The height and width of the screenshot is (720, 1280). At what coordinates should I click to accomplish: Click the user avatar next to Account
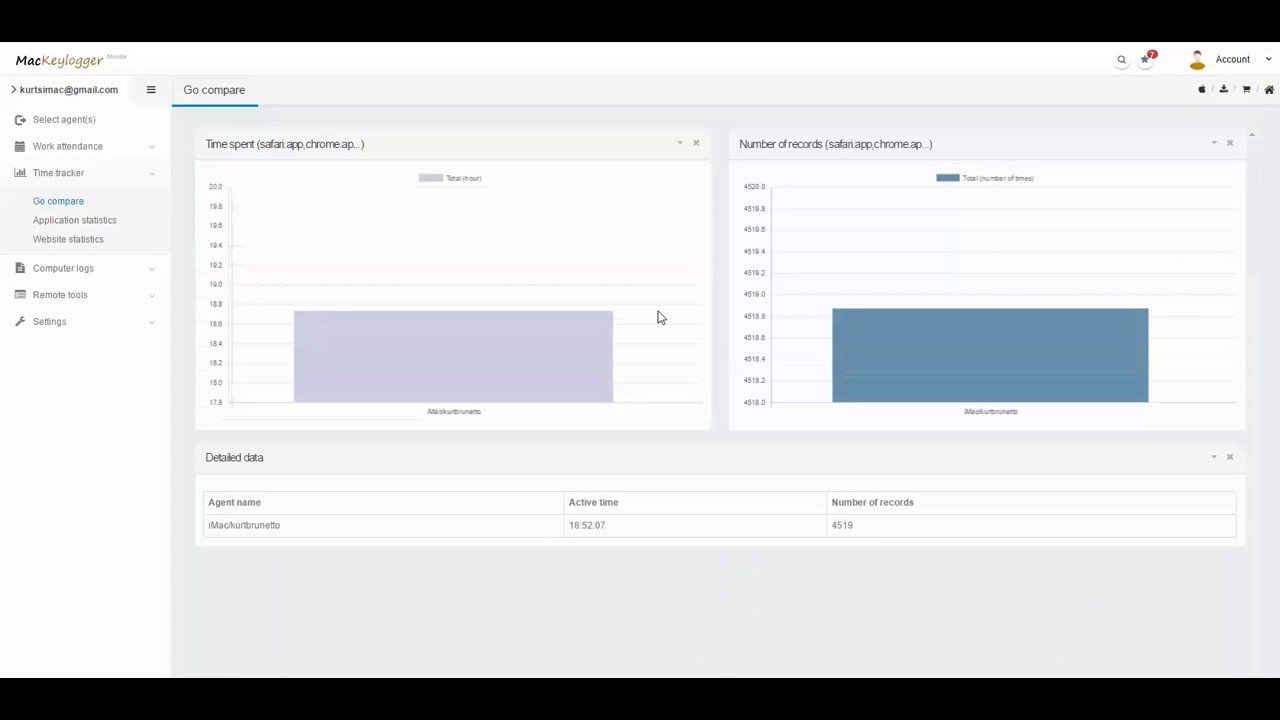(x=1197, y=60)
